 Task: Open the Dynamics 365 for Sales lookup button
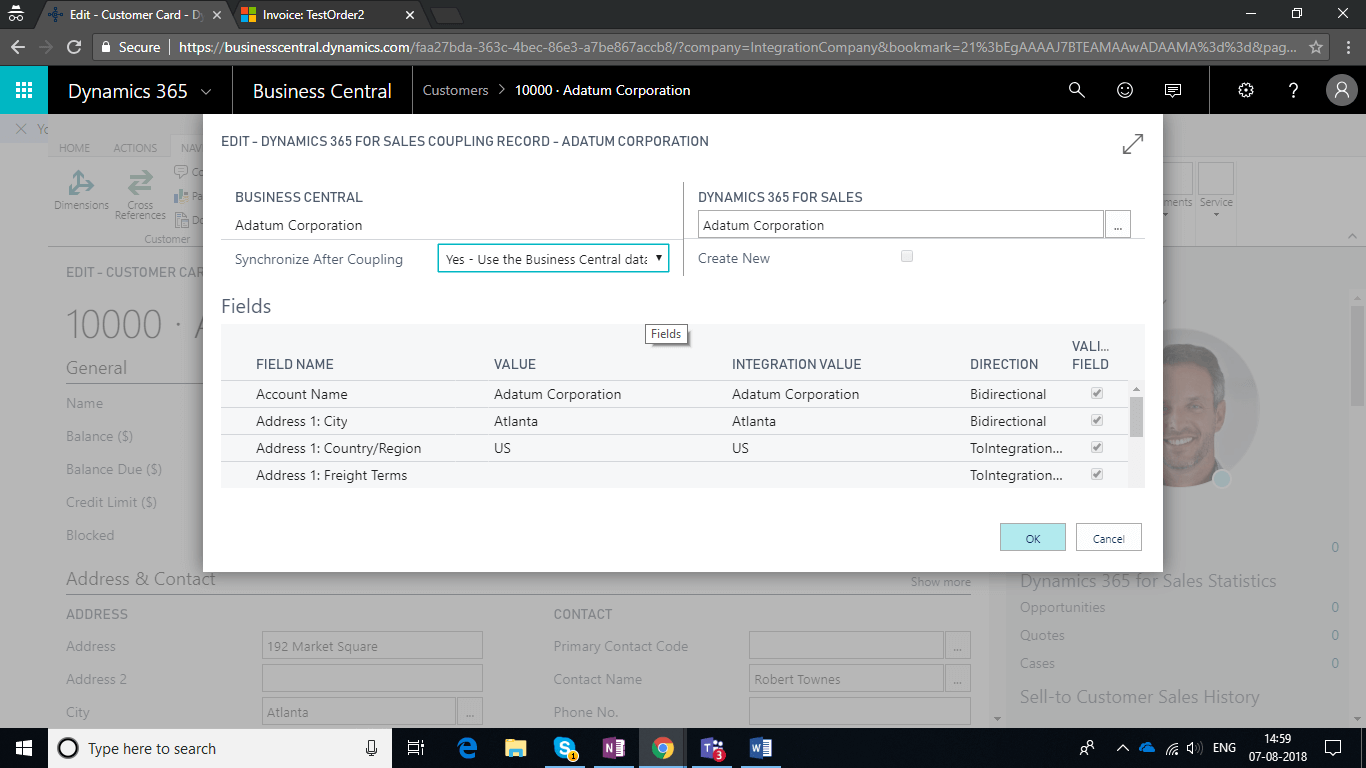click(1118, 225)
